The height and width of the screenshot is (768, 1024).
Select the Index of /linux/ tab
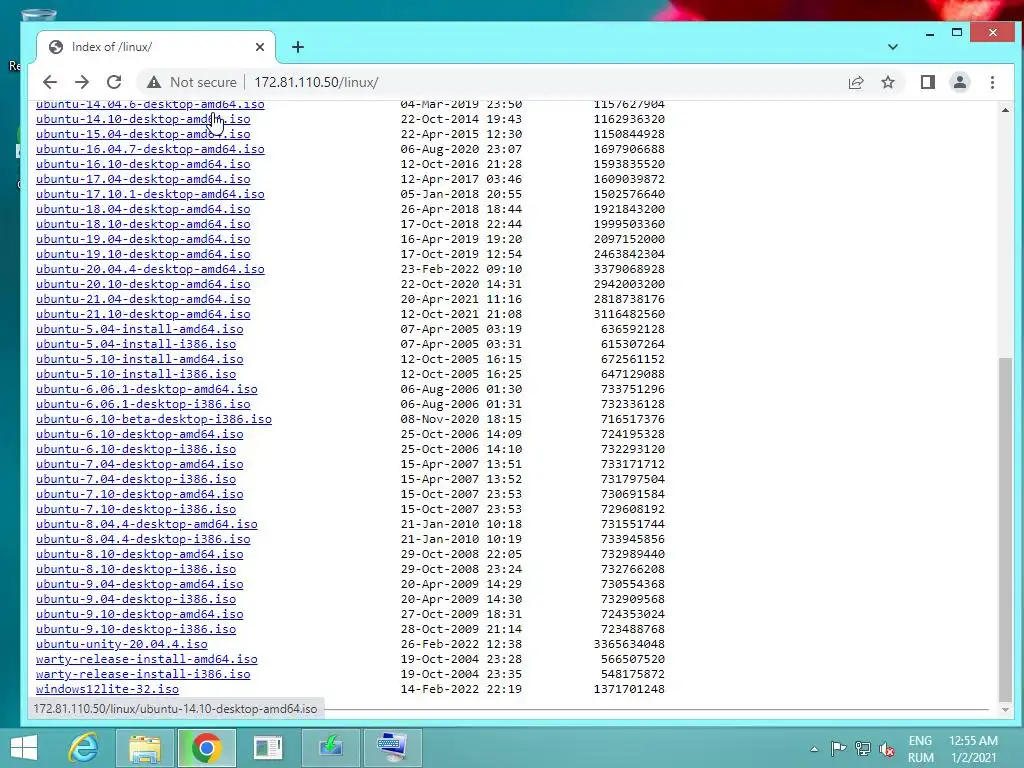click(x=155, y=47)
